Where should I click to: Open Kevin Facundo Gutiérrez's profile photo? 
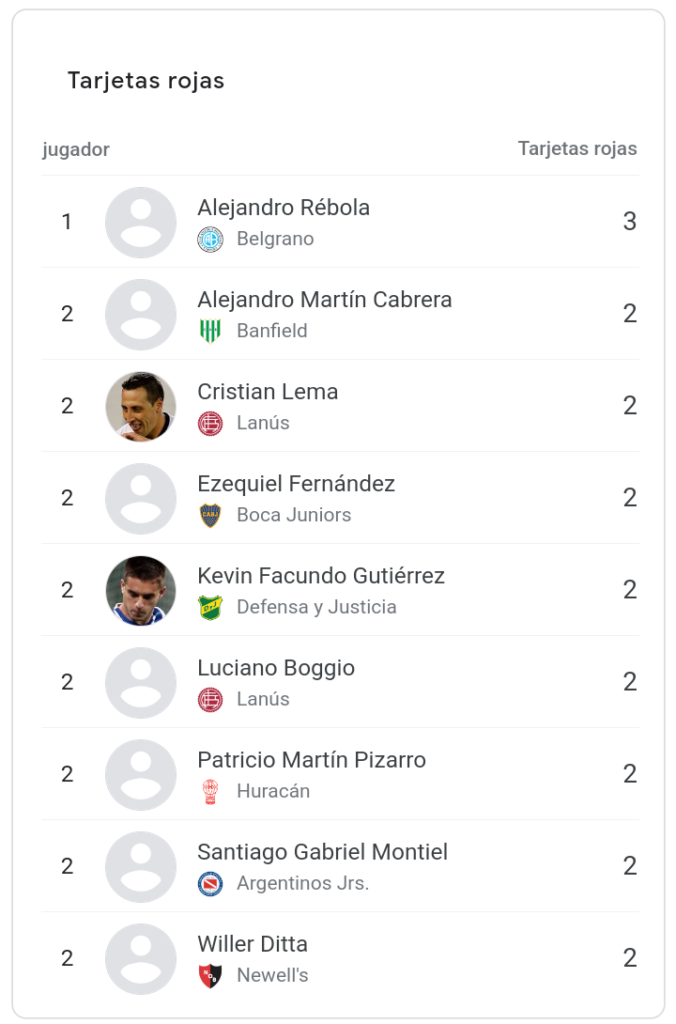point(141,590)
